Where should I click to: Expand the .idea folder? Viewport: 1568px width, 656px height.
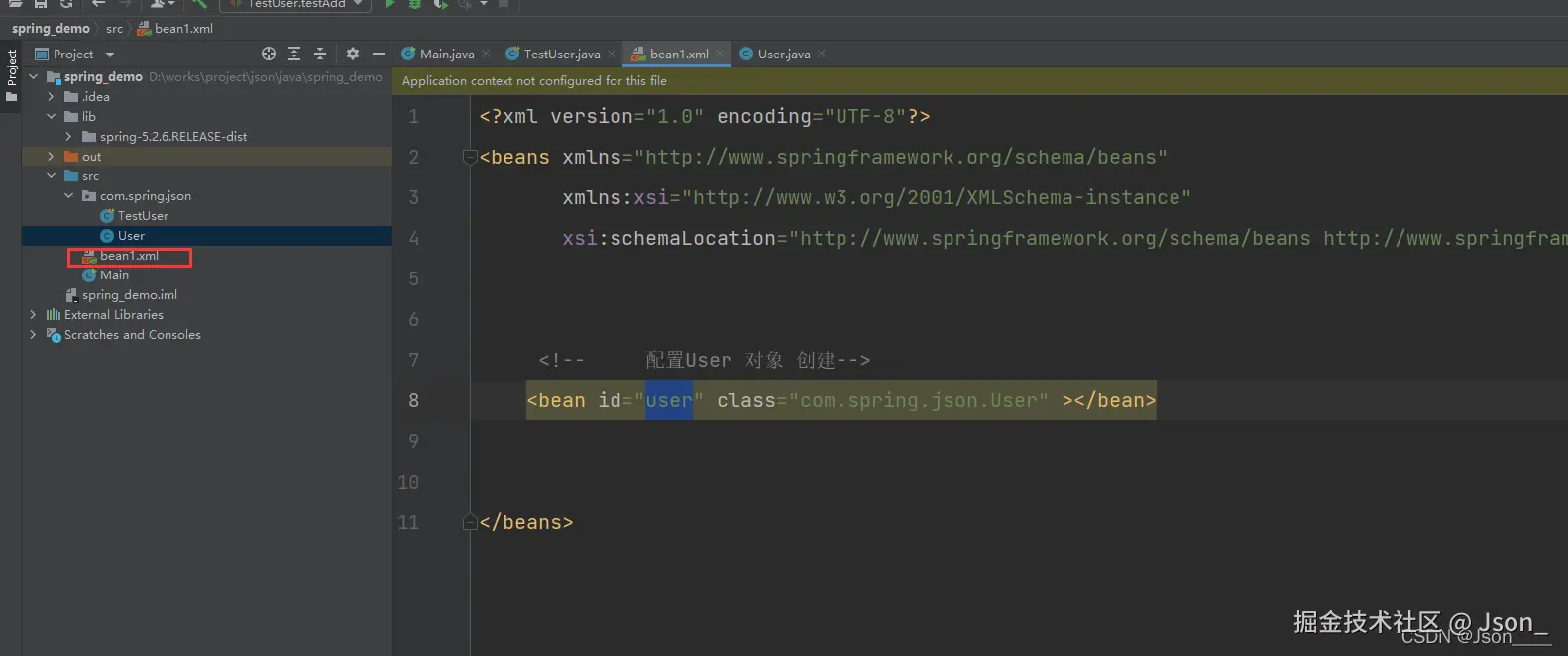click(x=52, y=96)
